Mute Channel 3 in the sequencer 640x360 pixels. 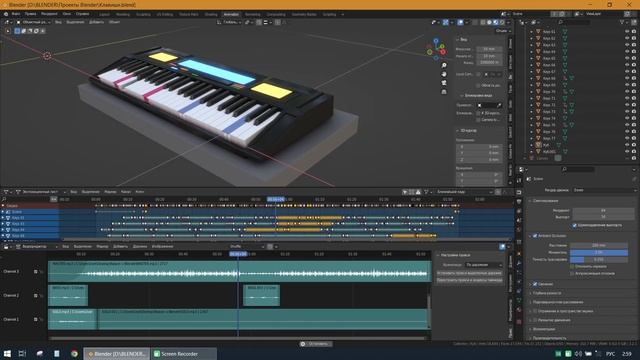tap(36, 271)
